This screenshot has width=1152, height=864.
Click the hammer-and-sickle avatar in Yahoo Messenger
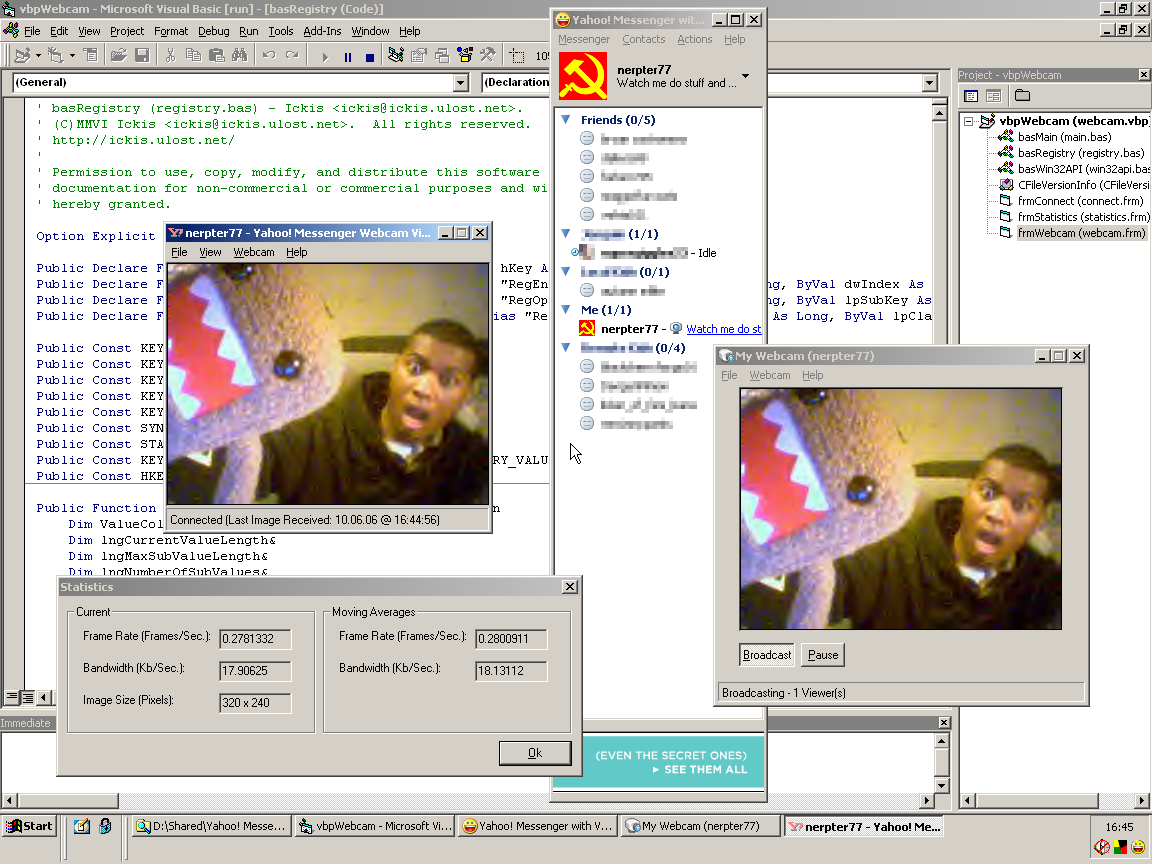tap(583, 76)
